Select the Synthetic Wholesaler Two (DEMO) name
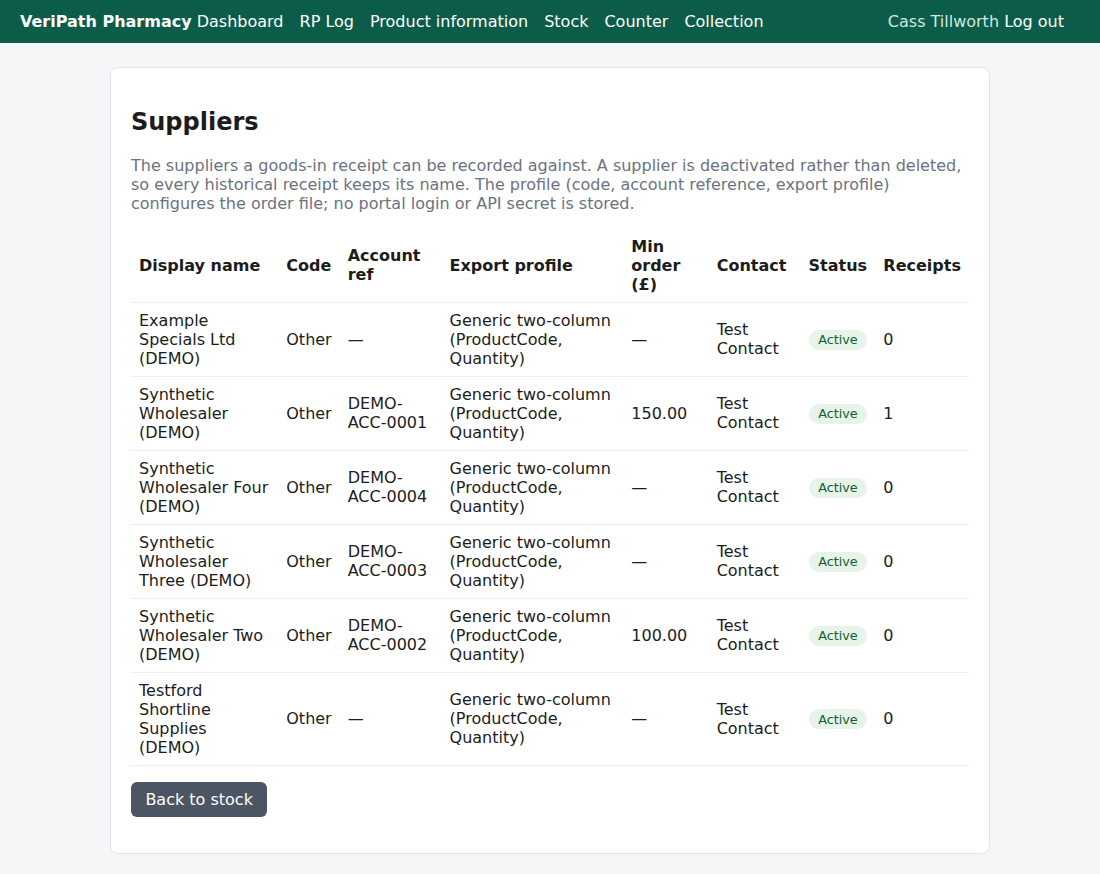1100x874 pixels. coord(201,636)
